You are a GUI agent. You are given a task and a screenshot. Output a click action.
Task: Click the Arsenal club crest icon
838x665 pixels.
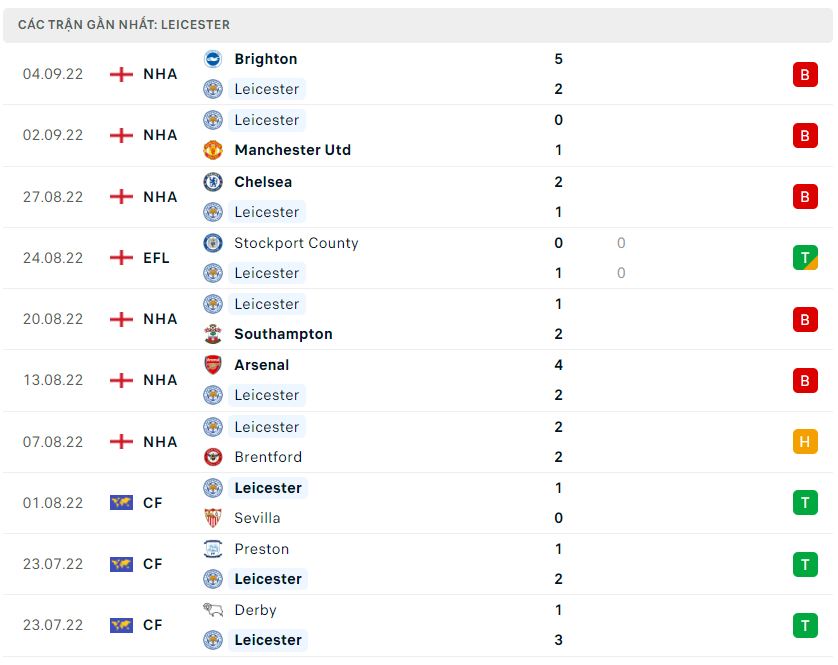coord(213,365)
